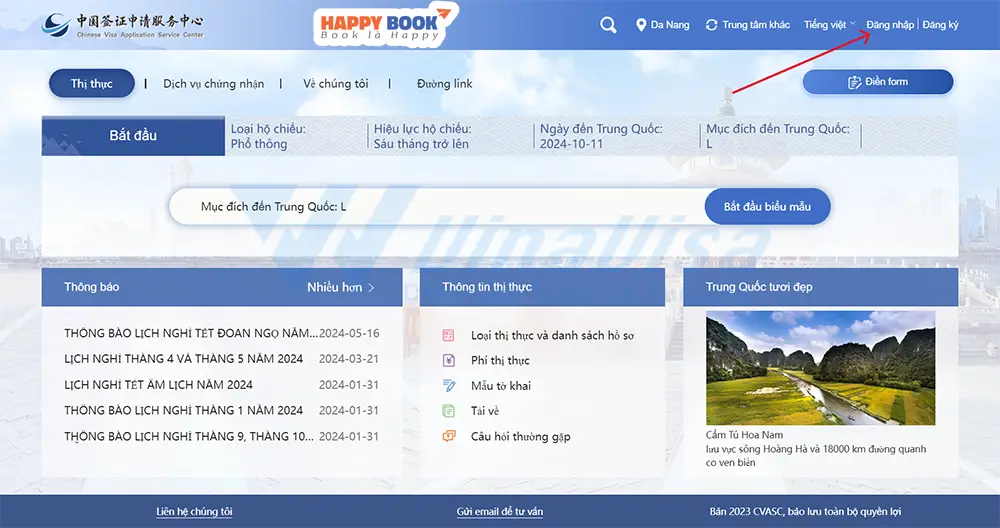
Task: Click the document icon beside Tải về
Action: point(448,411)
